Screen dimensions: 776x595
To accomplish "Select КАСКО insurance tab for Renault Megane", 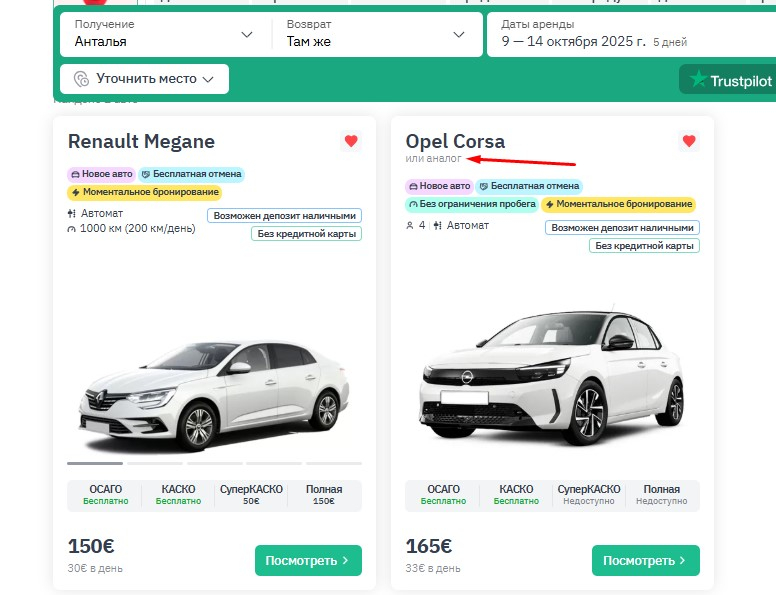I will pos(178,495).
